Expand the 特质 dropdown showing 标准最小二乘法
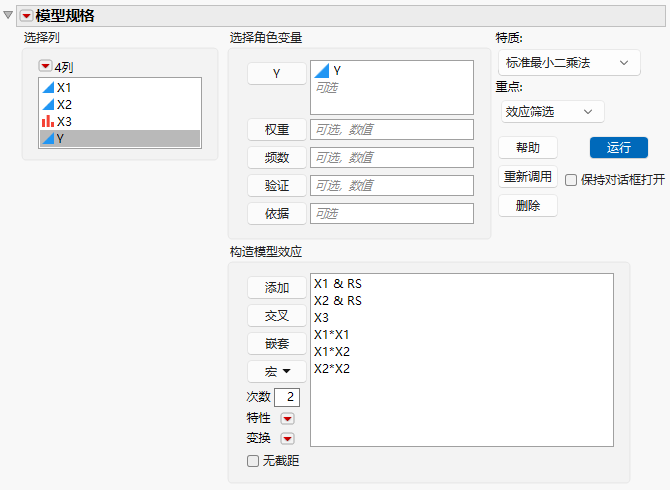The image size is (670, 490). click(569, 63)
